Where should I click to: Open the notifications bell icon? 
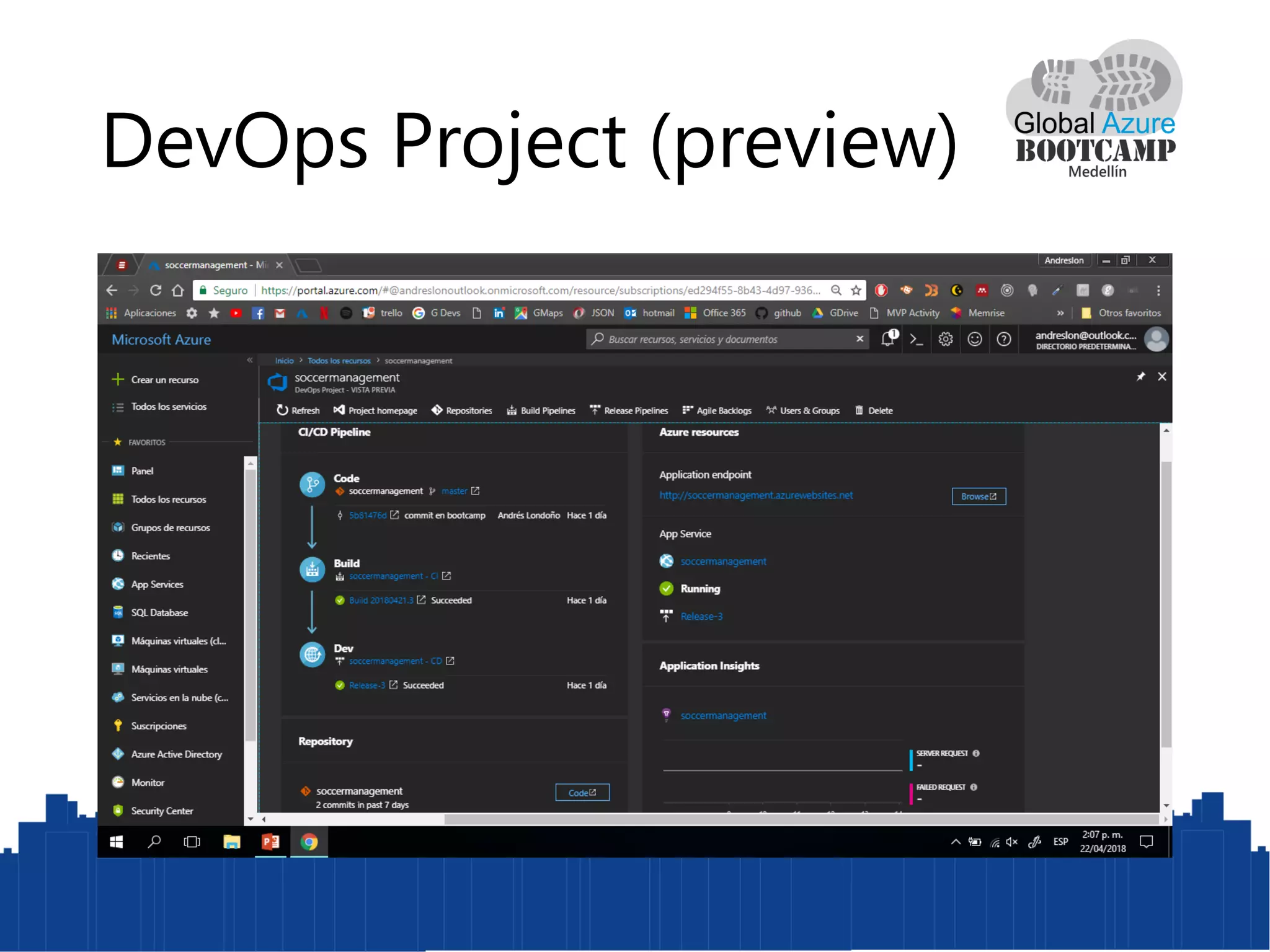click(x=889, y=338)
